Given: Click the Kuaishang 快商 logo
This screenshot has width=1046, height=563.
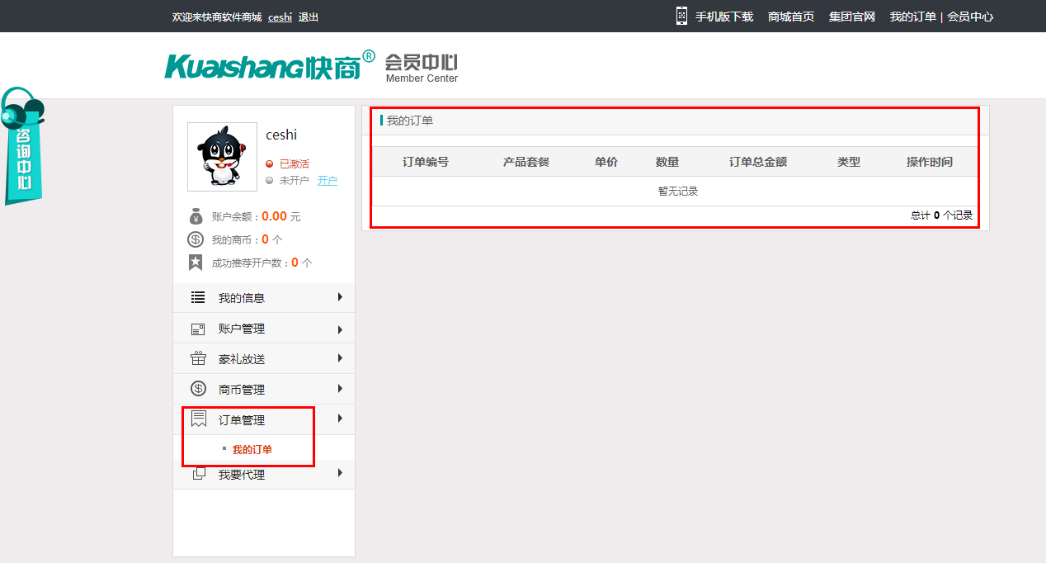Looking at the screenshot, I should coord(270,65).
